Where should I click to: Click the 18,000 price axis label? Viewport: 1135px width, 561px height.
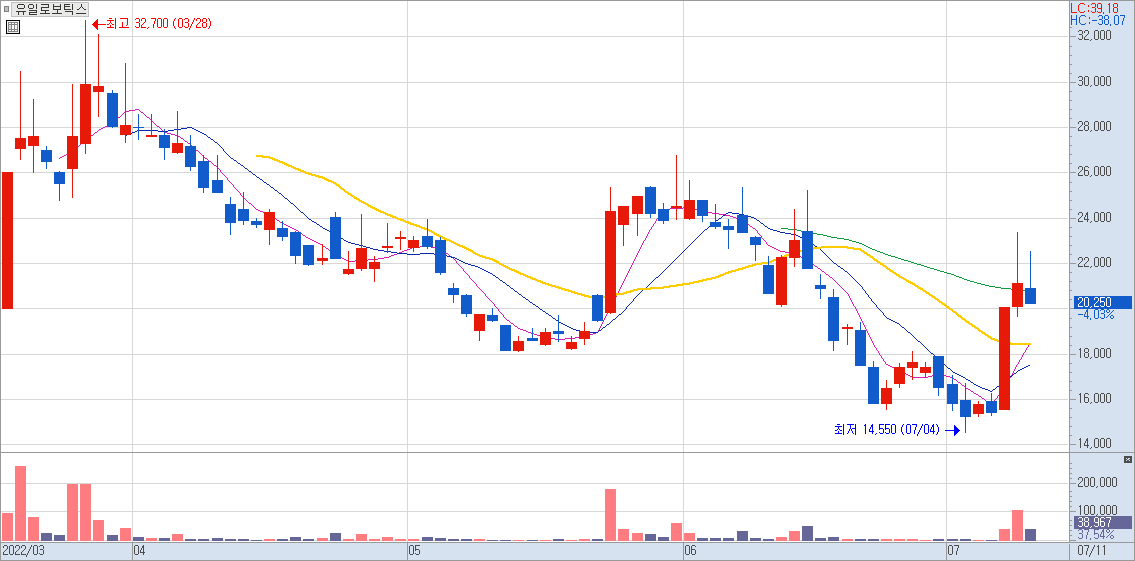coord(1094,354)
